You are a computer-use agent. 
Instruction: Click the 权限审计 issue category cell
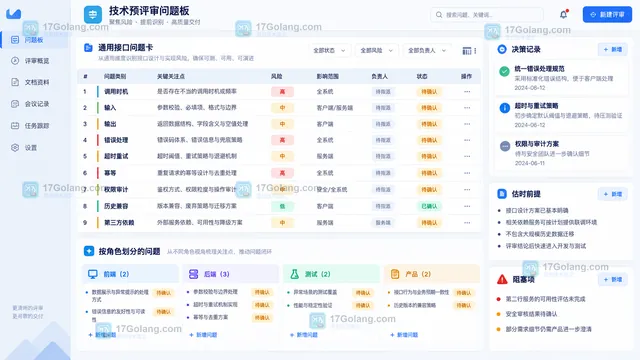point(116,190)
